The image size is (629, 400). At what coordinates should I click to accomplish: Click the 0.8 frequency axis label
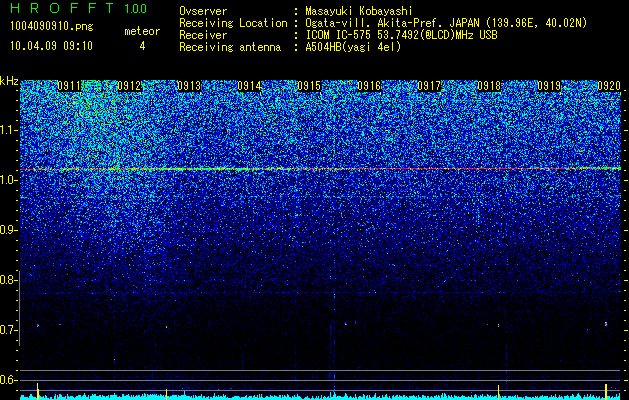(x=8, y=280)
